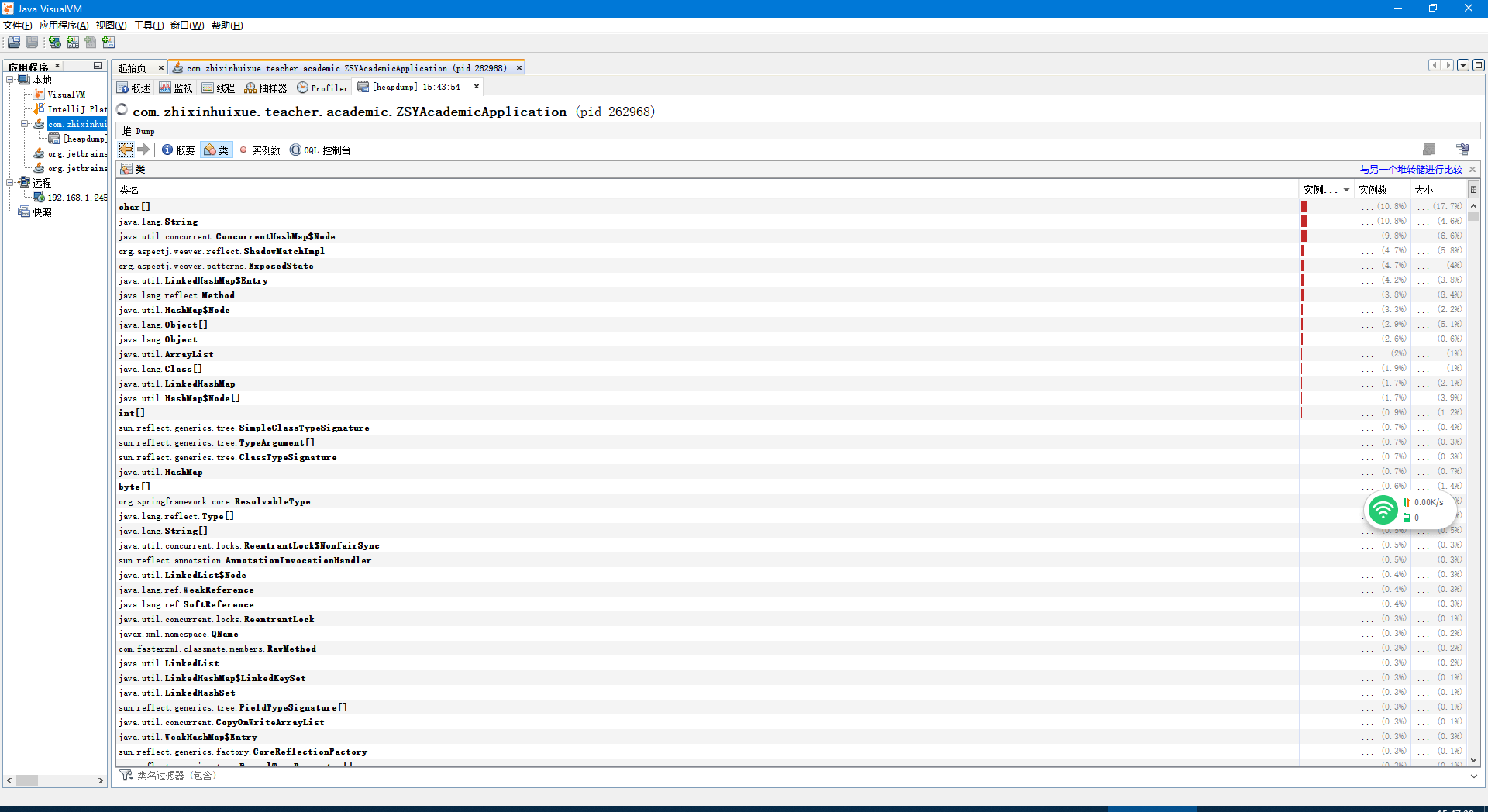Open the 视图(V) menu
This screenshot has height=812, width=1488.
111,26
